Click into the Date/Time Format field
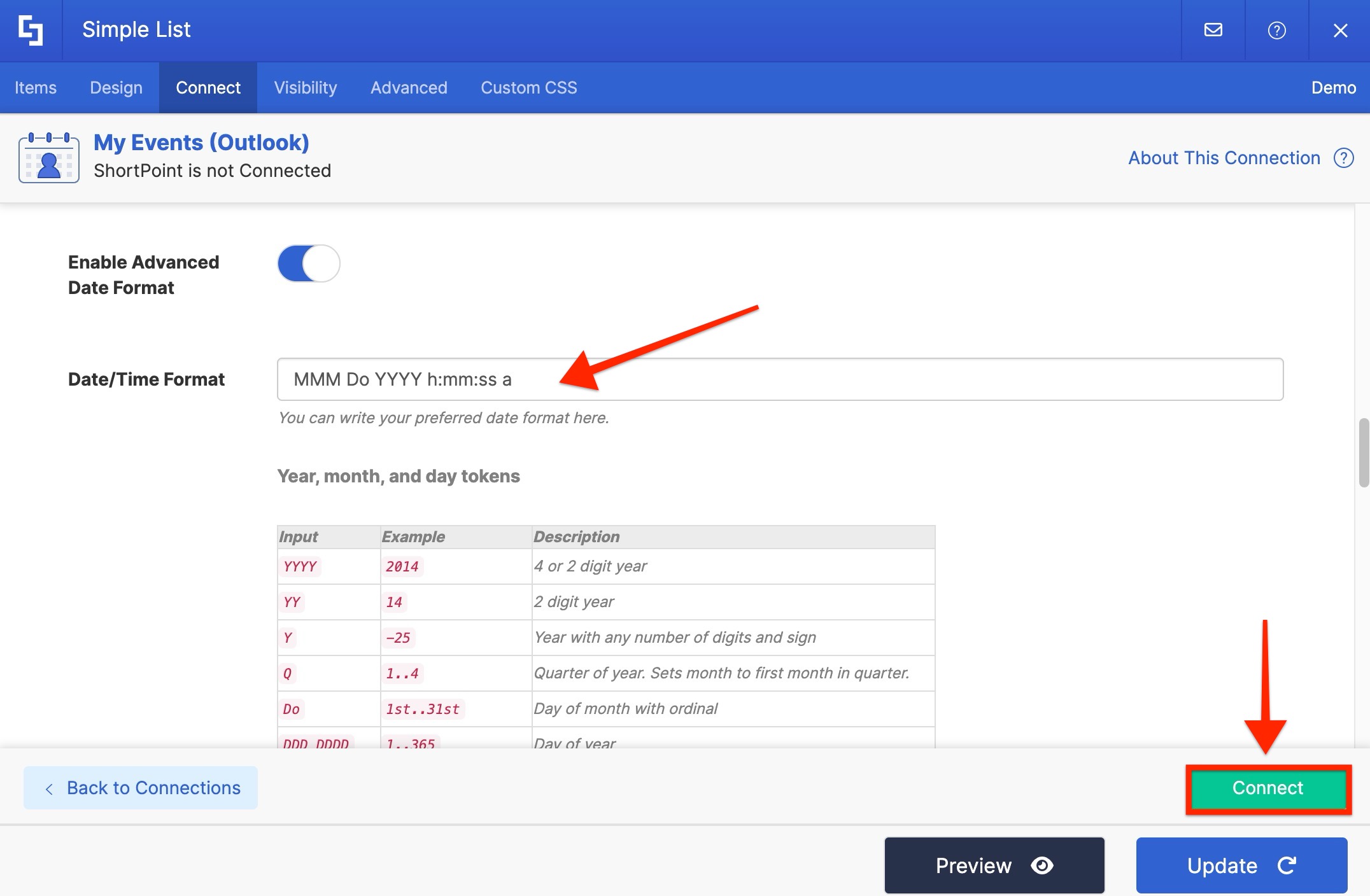Image resolution: width=1370 pixels, height=896 pixels. [x=780, y=379]
